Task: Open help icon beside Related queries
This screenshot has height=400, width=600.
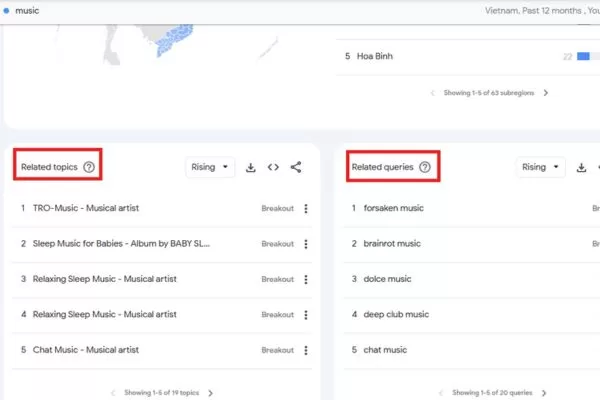Action: (x=425, y=167)
